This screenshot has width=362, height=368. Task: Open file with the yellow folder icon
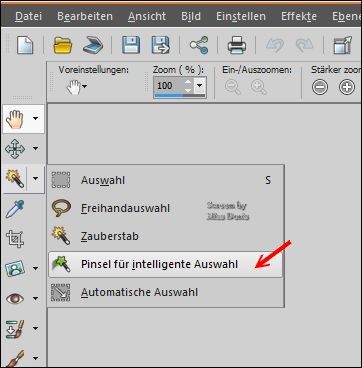[x=63, y=45]
